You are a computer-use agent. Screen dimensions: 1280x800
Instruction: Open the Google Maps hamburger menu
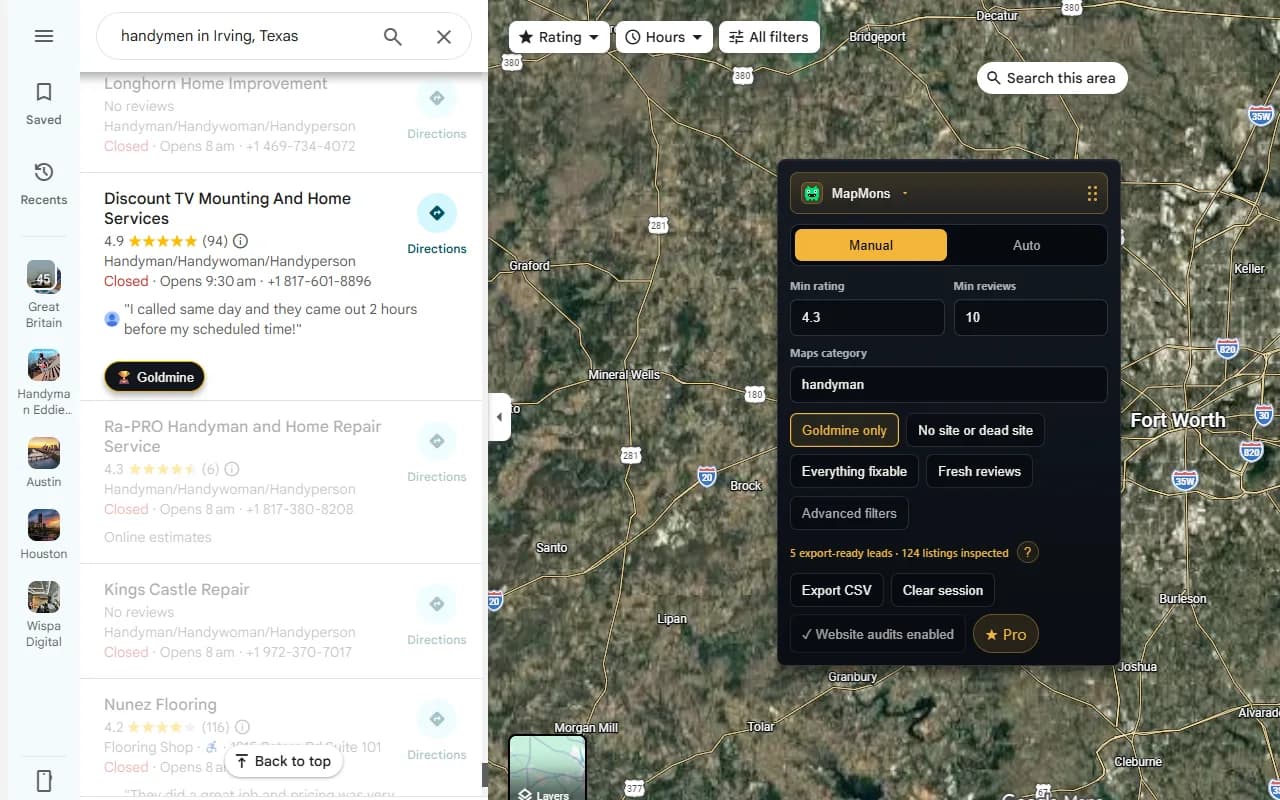(43, 36)
